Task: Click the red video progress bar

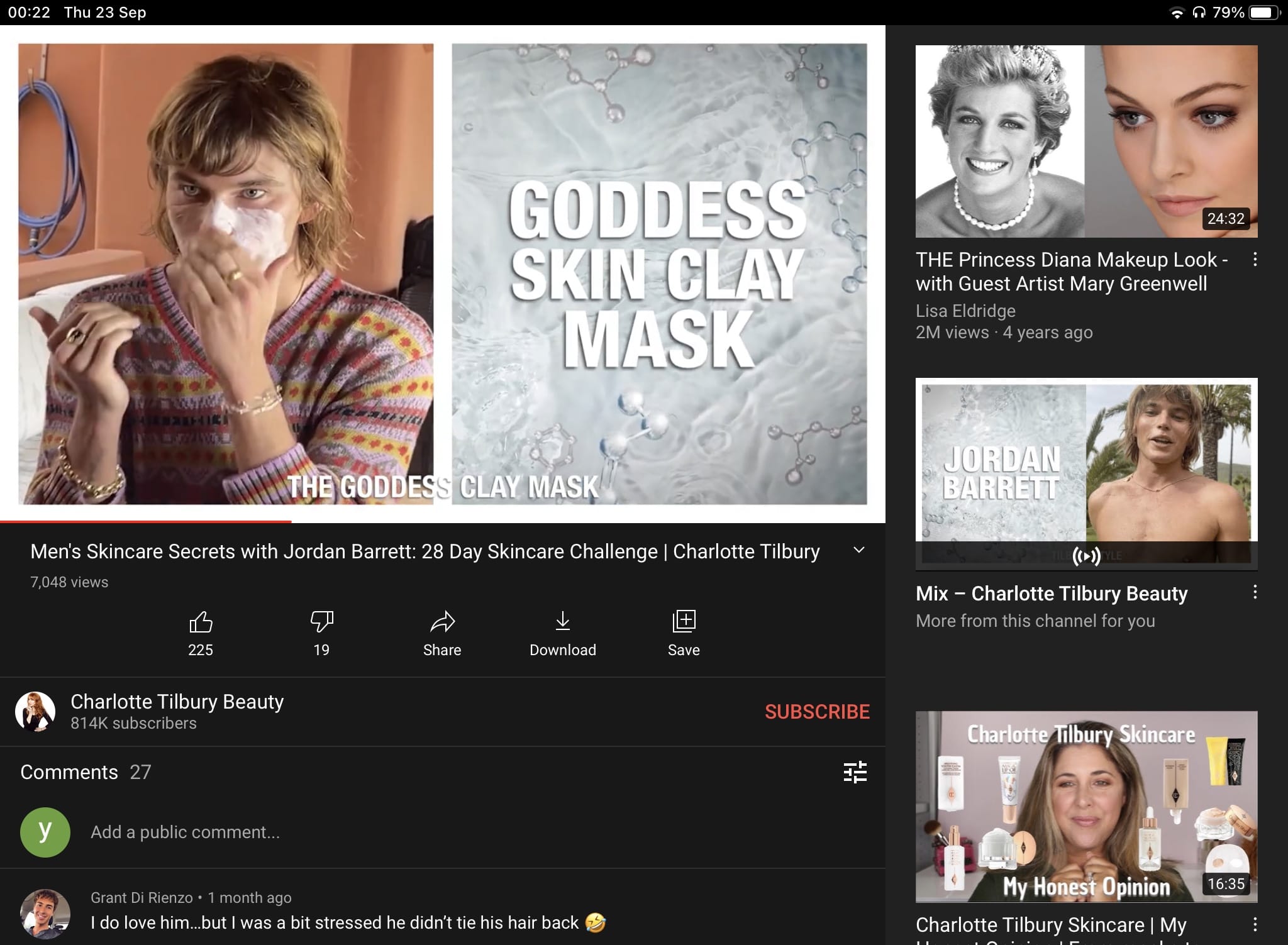Action: coord(145,521)
